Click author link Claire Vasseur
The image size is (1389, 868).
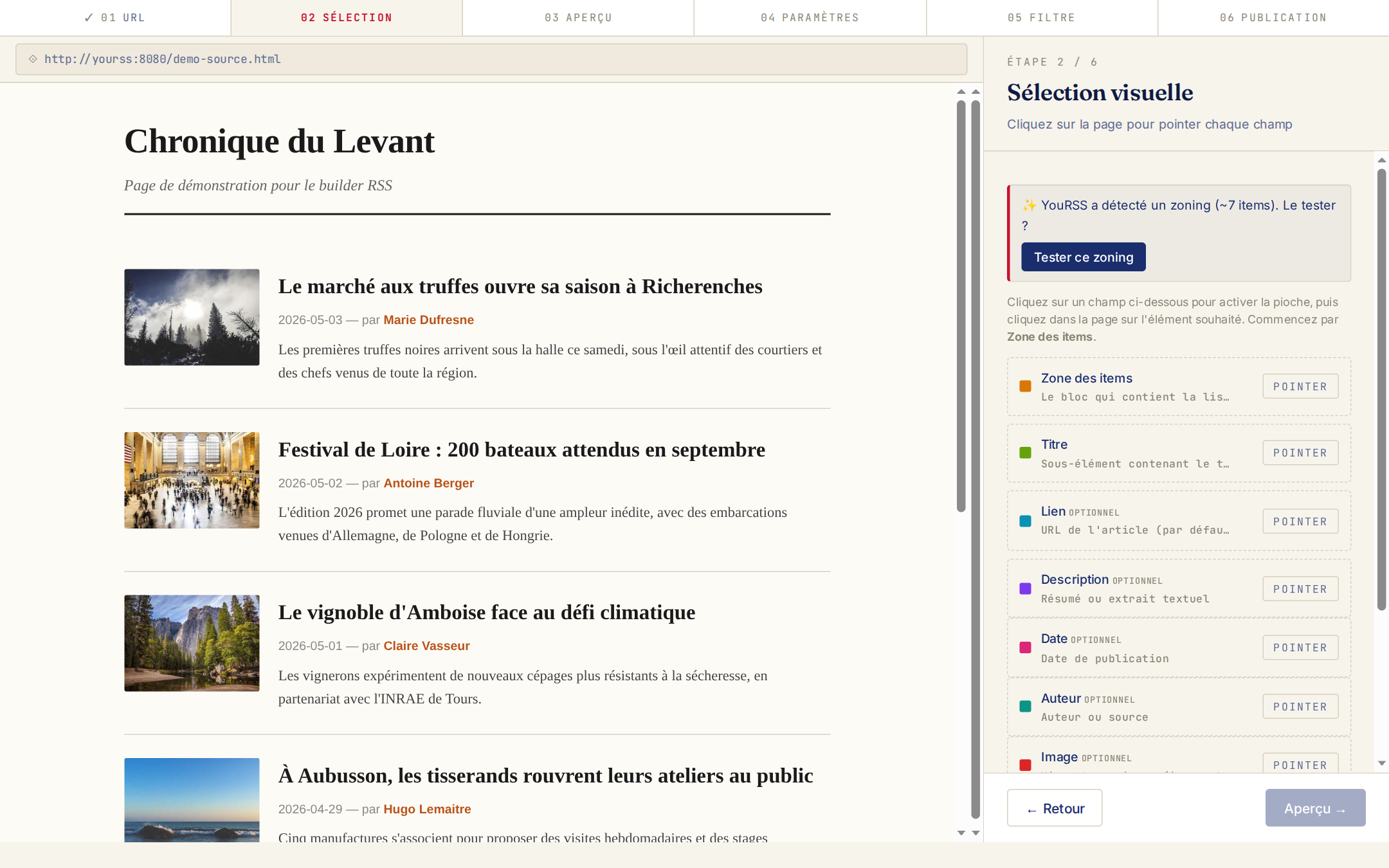[426, 646]
